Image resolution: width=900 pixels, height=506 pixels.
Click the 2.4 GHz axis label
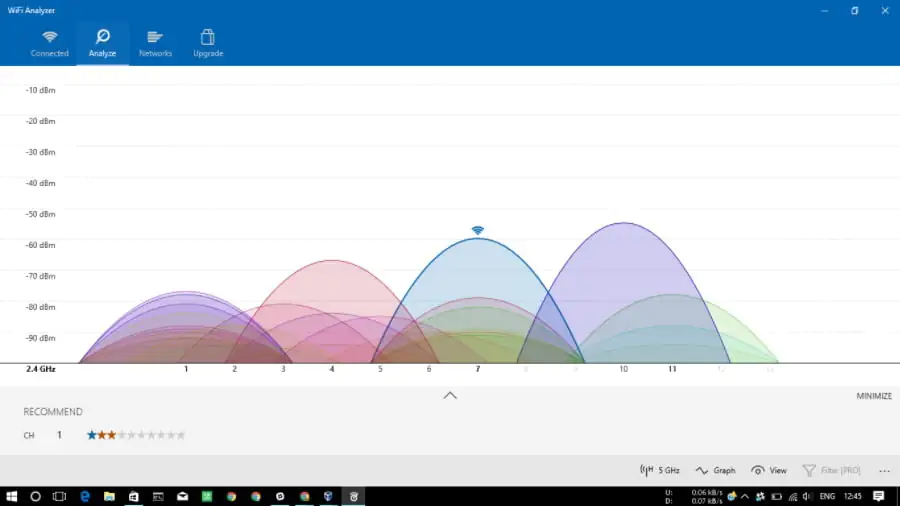[40, 369]
